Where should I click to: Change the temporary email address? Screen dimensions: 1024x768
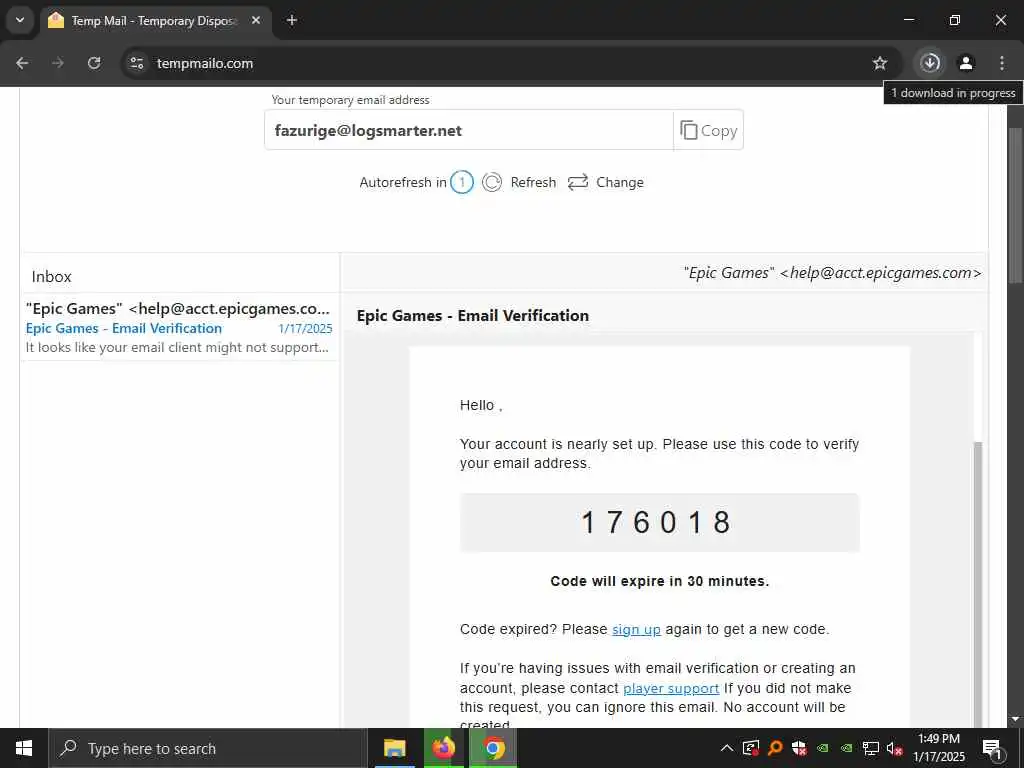coord(605,182)
